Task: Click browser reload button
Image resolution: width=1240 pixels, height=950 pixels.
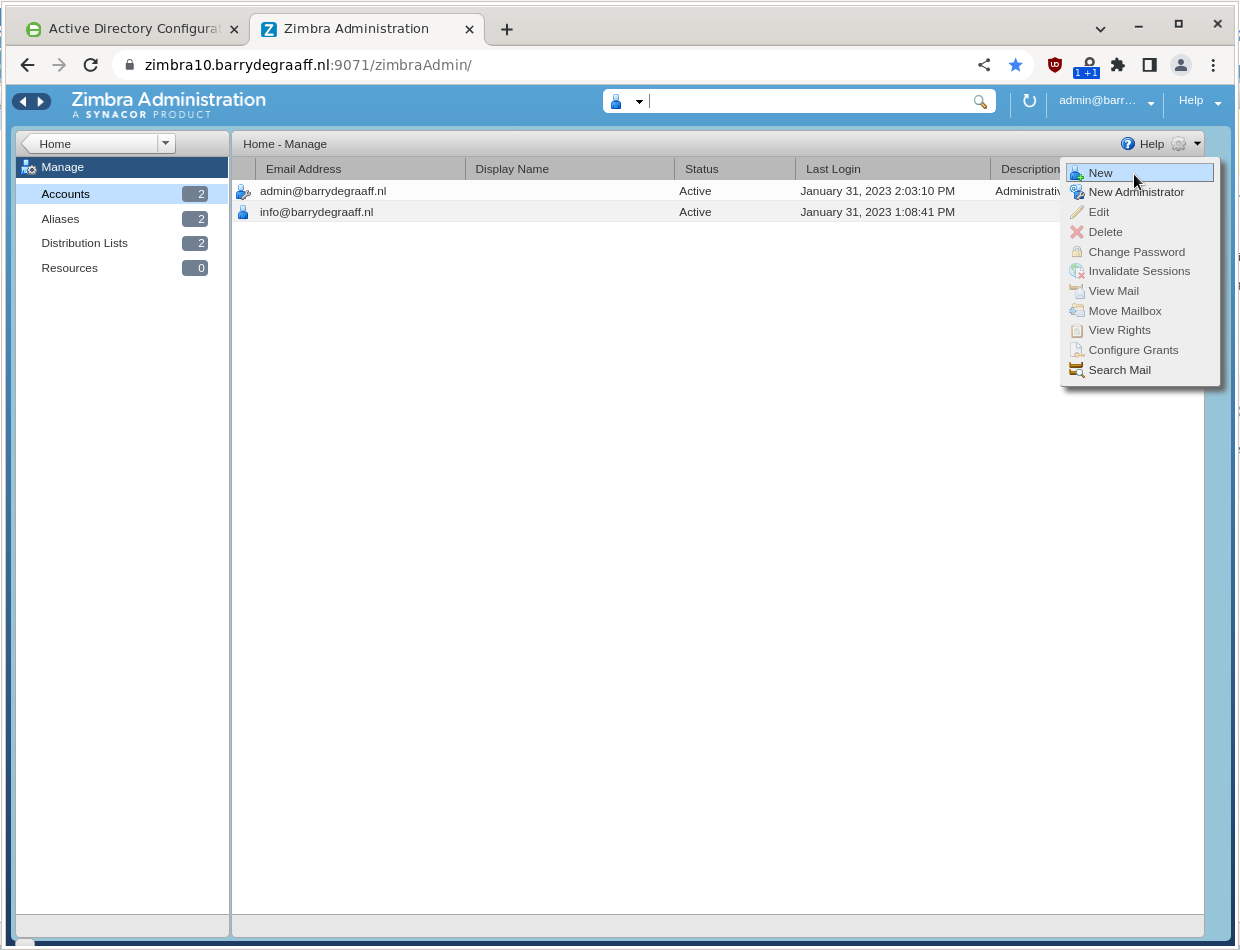Action: click(x=91, y=65)
